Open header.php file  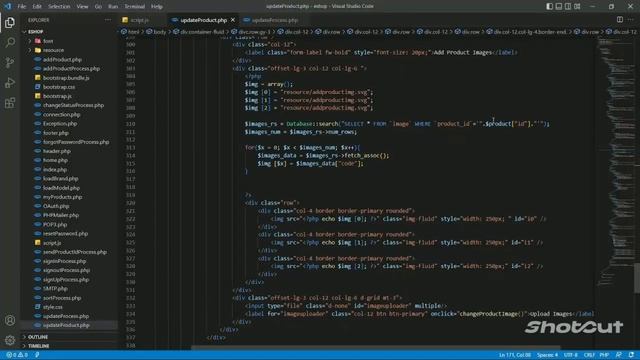point(57,151)
